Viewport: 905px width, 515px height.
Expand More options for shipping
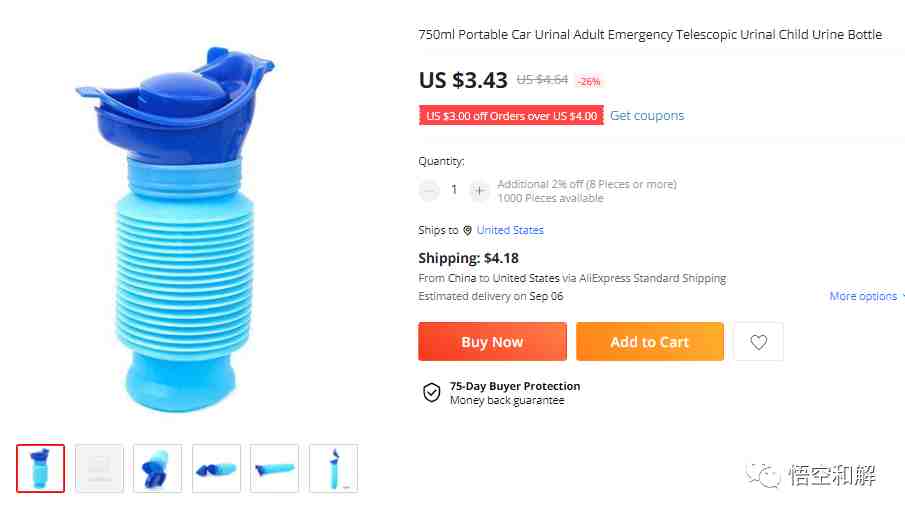pos(866,296)
